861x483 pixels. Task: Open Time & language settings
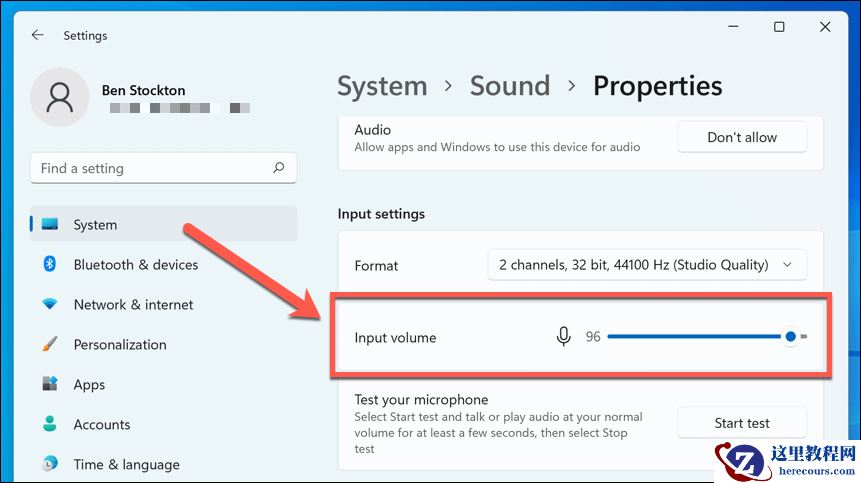[x=126, y=464]
